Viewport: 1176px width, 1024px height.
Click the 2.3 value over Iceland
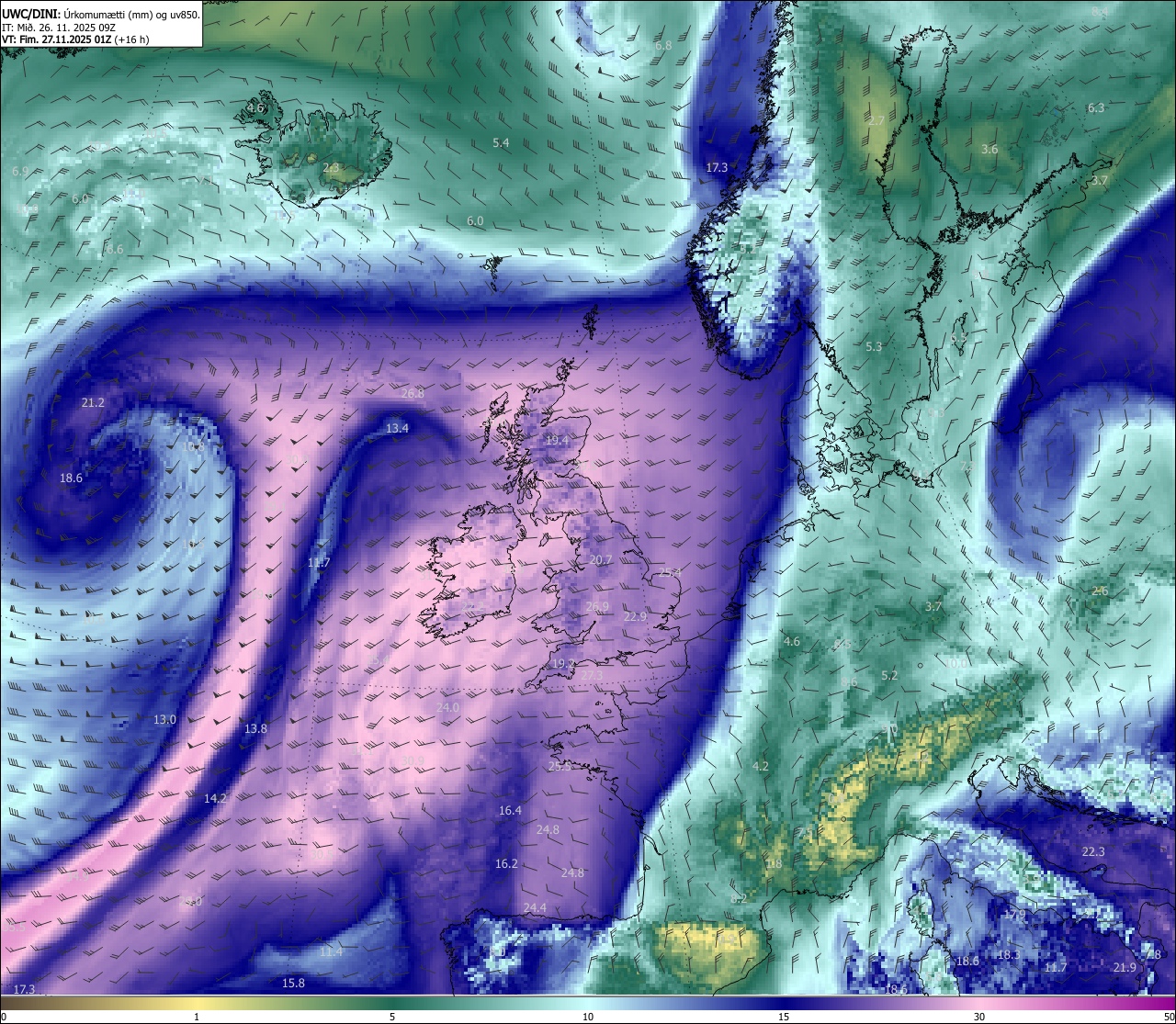(331, 168)
